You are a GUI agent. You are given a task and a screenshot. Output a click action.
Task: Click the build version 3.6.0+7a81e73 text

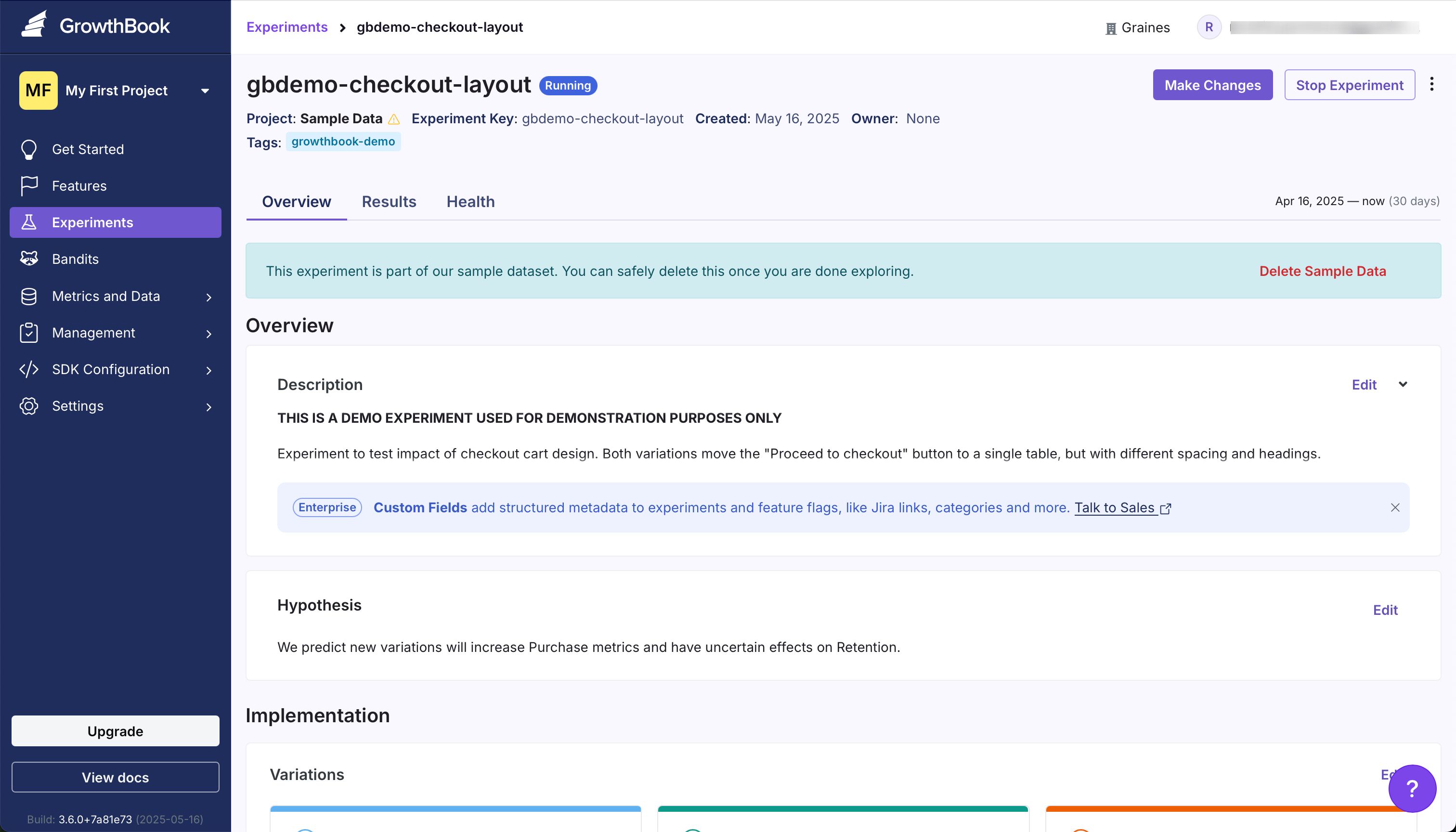95,819
